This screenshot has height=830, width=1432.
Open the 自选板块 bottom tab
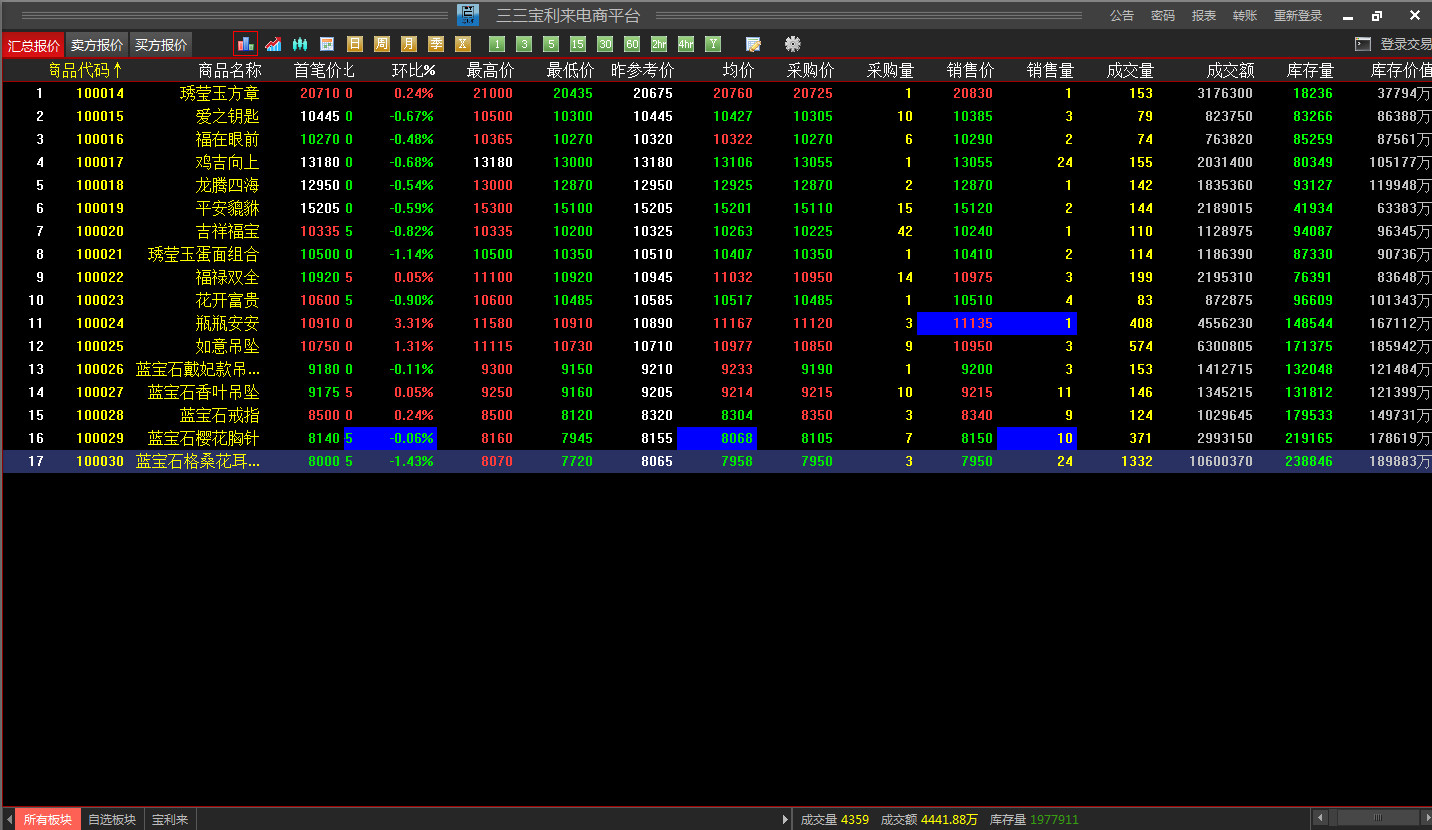coord(112,819)
